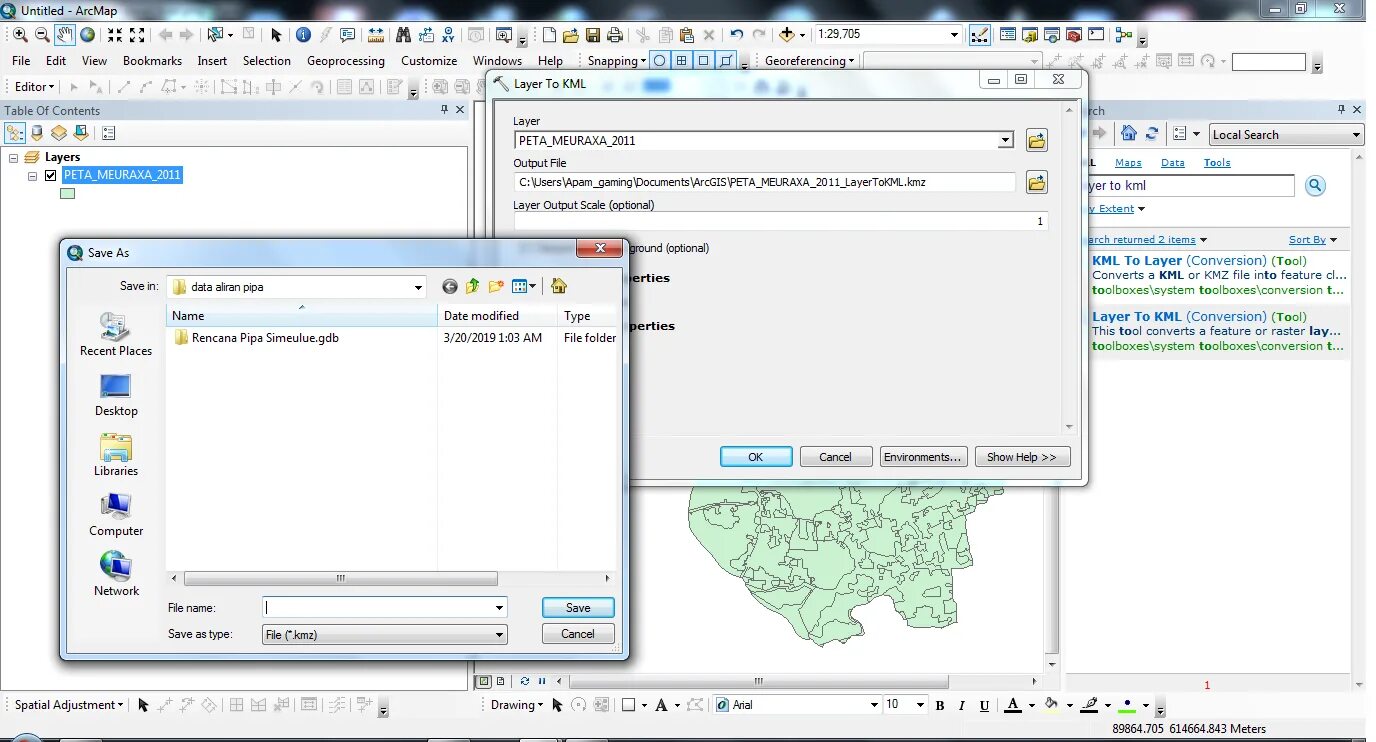This screenshot has width=1376, height=742.
Task: Click Save in Save As dialog
Action: [x=578, y=608]
